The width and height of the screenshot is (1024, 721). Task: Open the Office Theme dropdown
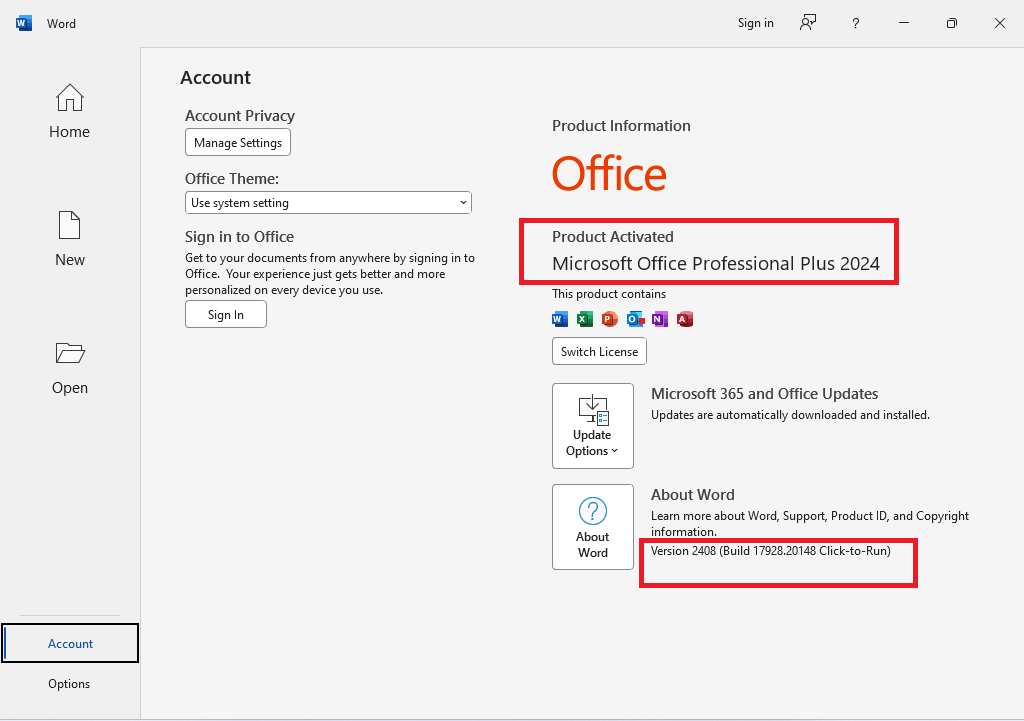[x=328, y=202]
